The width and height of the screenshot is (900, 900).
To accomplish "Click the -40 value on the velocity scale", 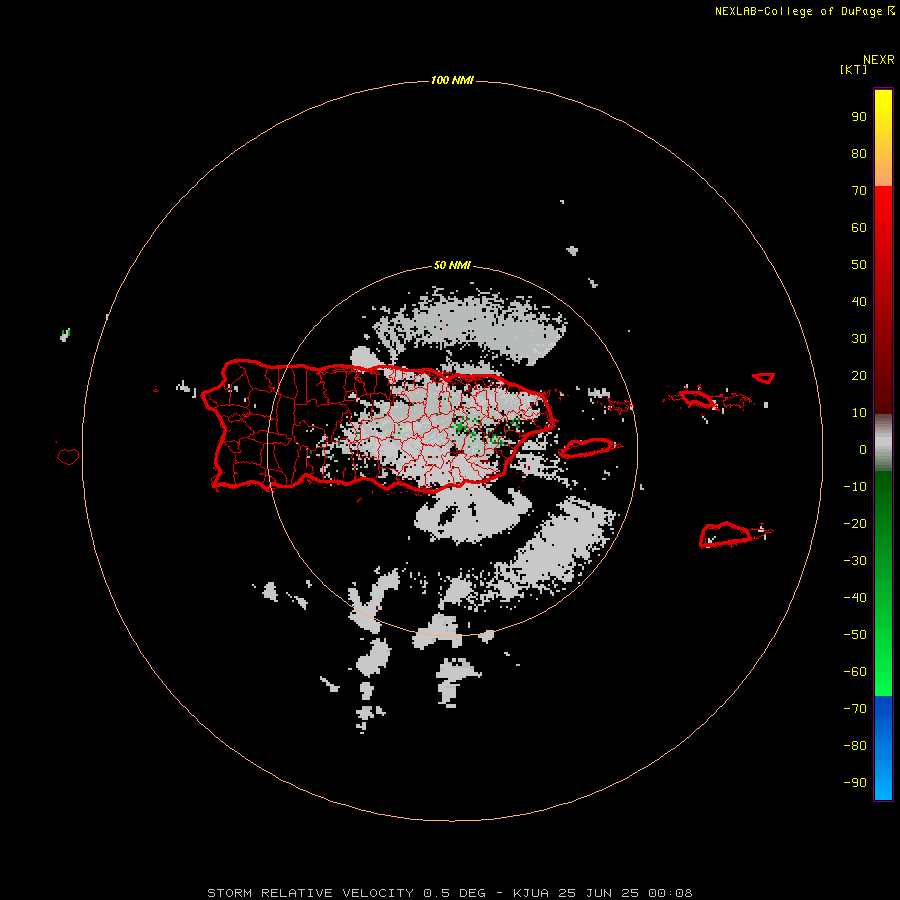I will coord(855,598).
